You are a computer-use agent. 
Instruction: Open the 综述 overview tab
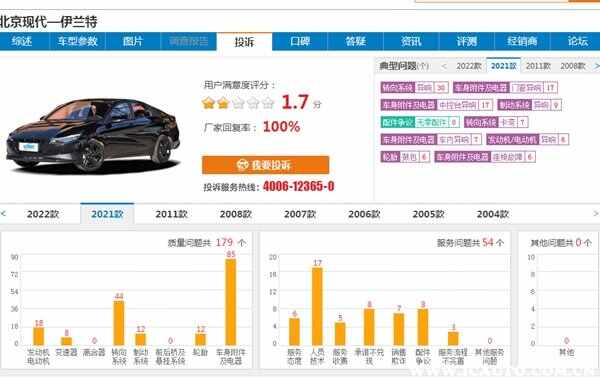pos(22,41)
